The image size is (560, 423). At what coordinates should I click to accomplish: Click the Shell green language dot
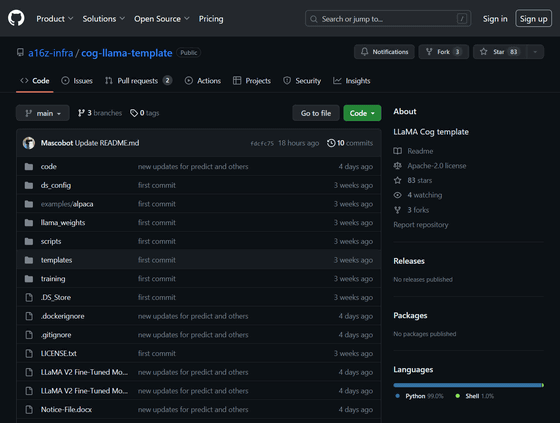click(x=458, y=396)
